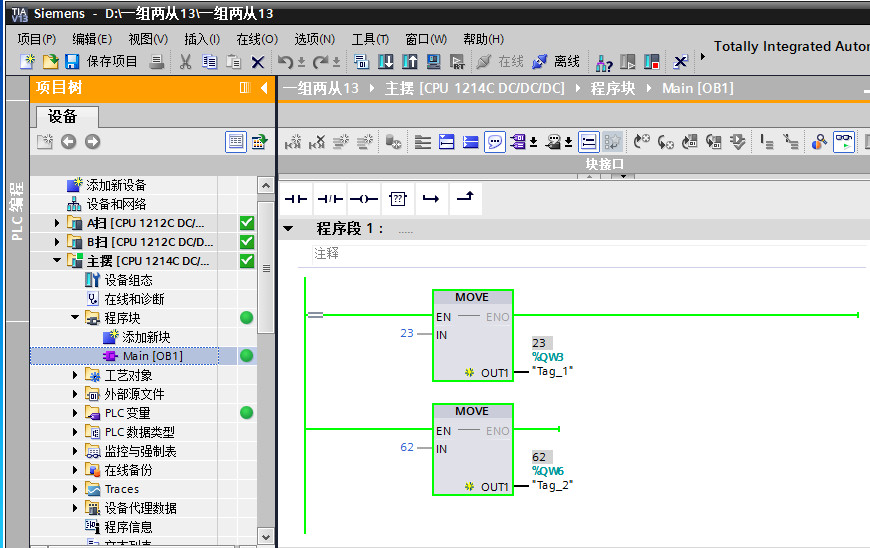Open 设备组态 under 主摆

[x=128, y=280]
